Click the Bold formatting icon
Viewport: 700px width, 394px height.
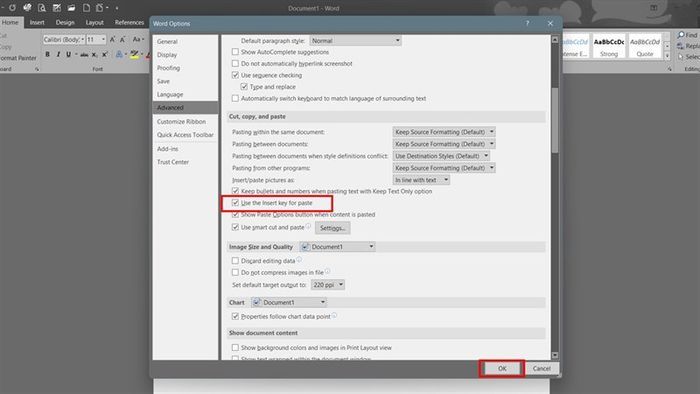click(x=47, y=54)
